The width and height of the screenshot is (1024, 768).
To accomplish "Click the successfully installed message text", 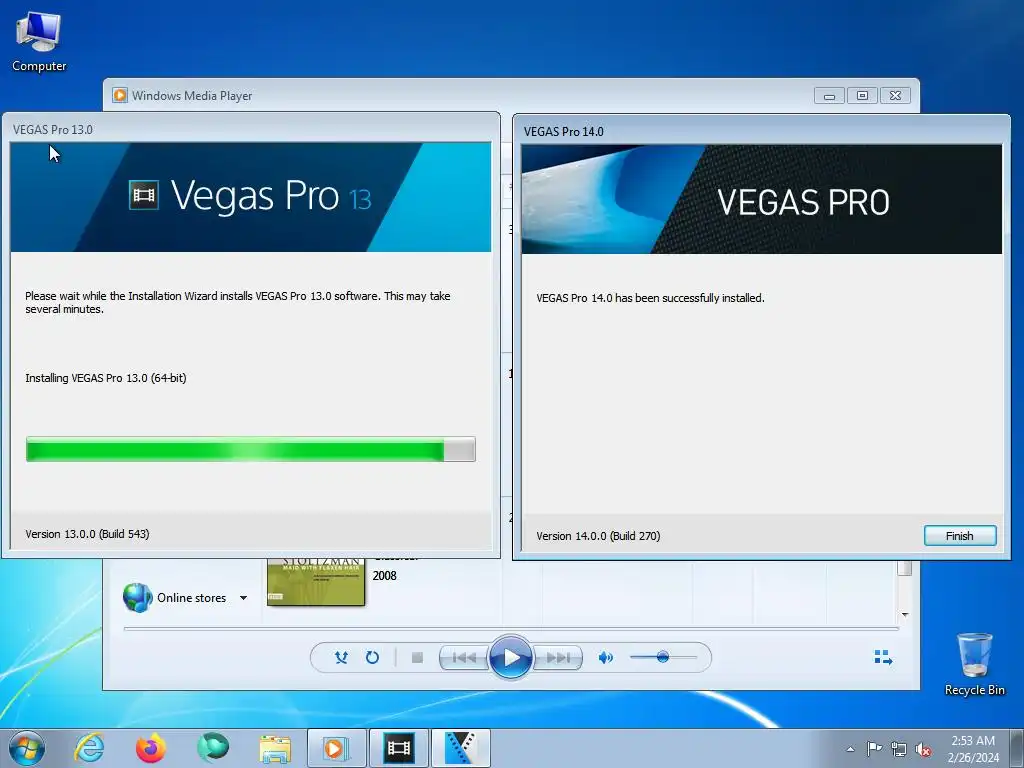I will coord(650,298).
